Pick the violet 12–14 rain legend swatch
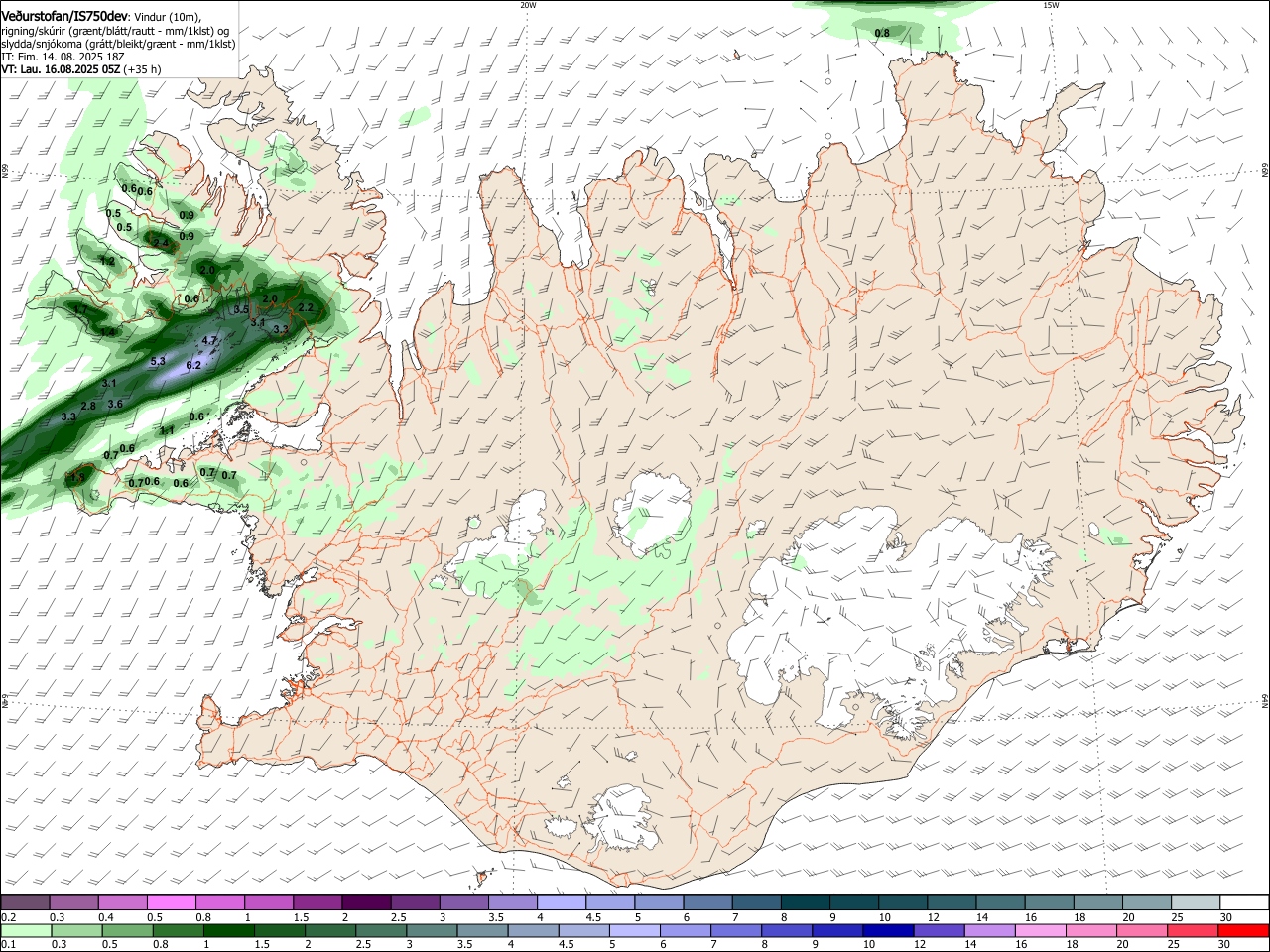This screenshot has height=952, width=1270. (x=940, y=930)
